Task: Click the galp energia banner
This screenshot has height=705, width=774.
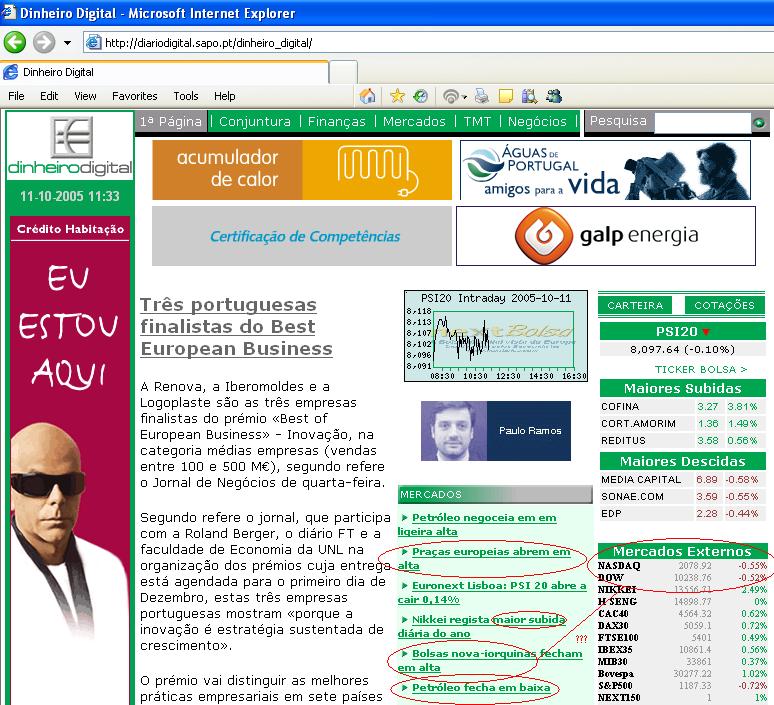Action: [606, 236]
